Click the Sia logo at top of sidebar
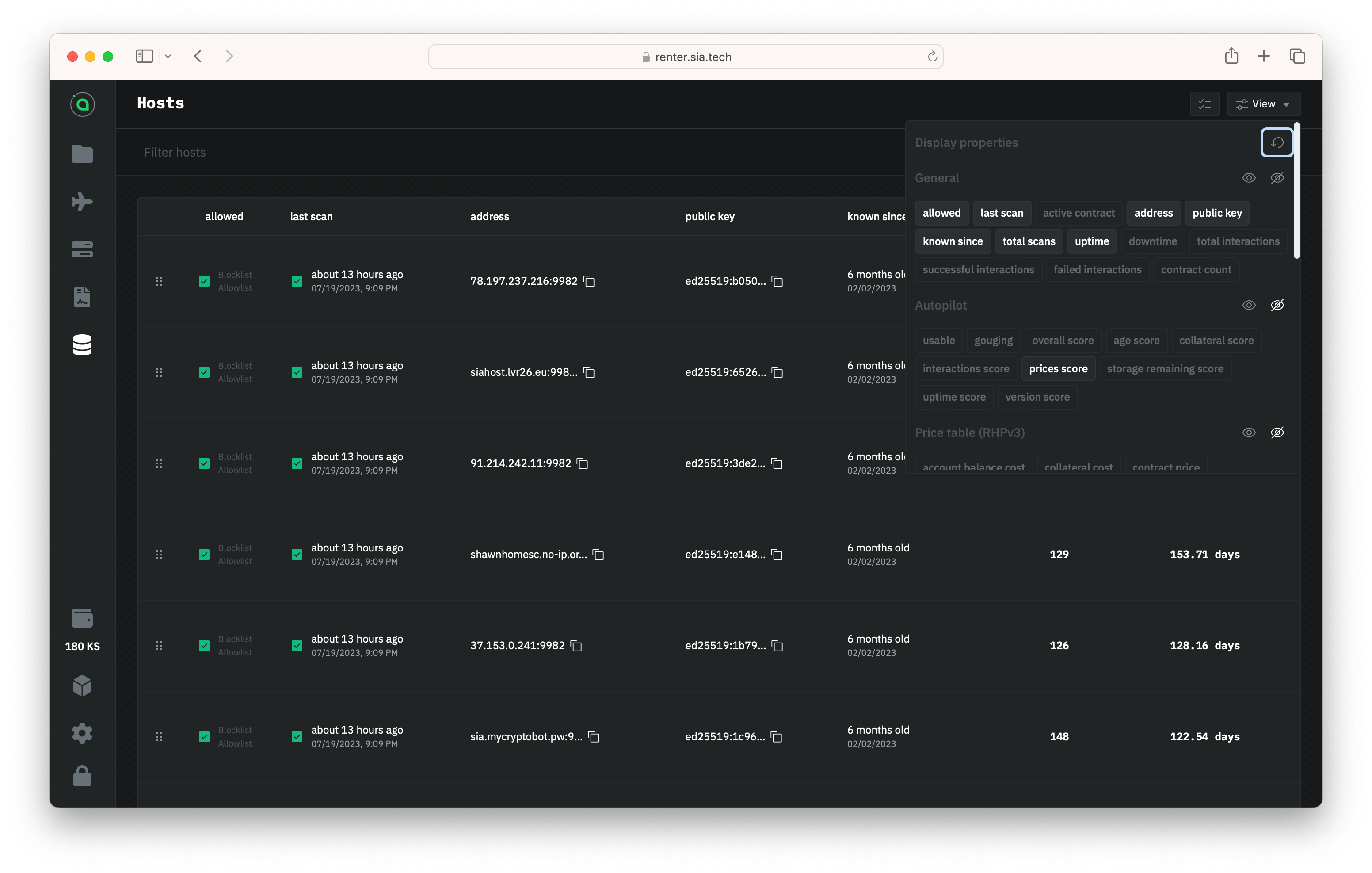 [x=83, y=104]
